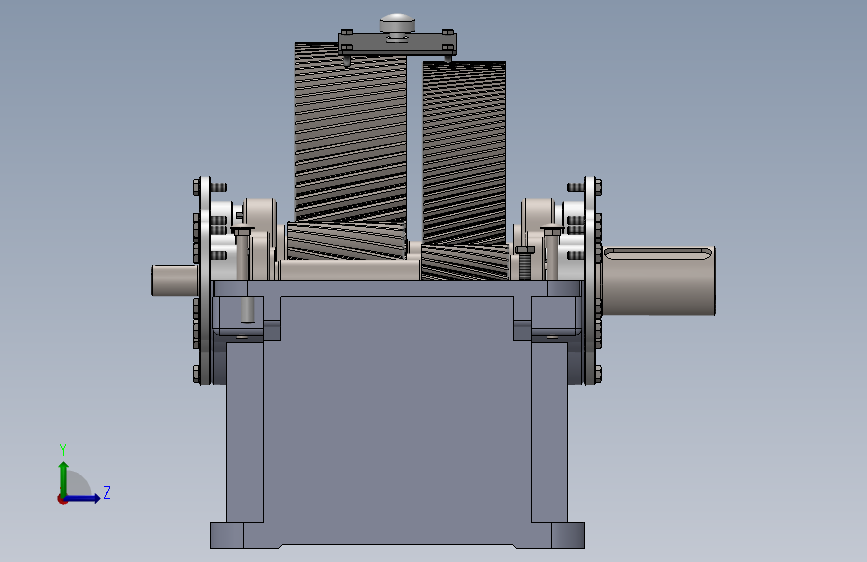Select the left mounting foot of the housing
This screenshot has height=562, width=867.
(x=227, y=535)
